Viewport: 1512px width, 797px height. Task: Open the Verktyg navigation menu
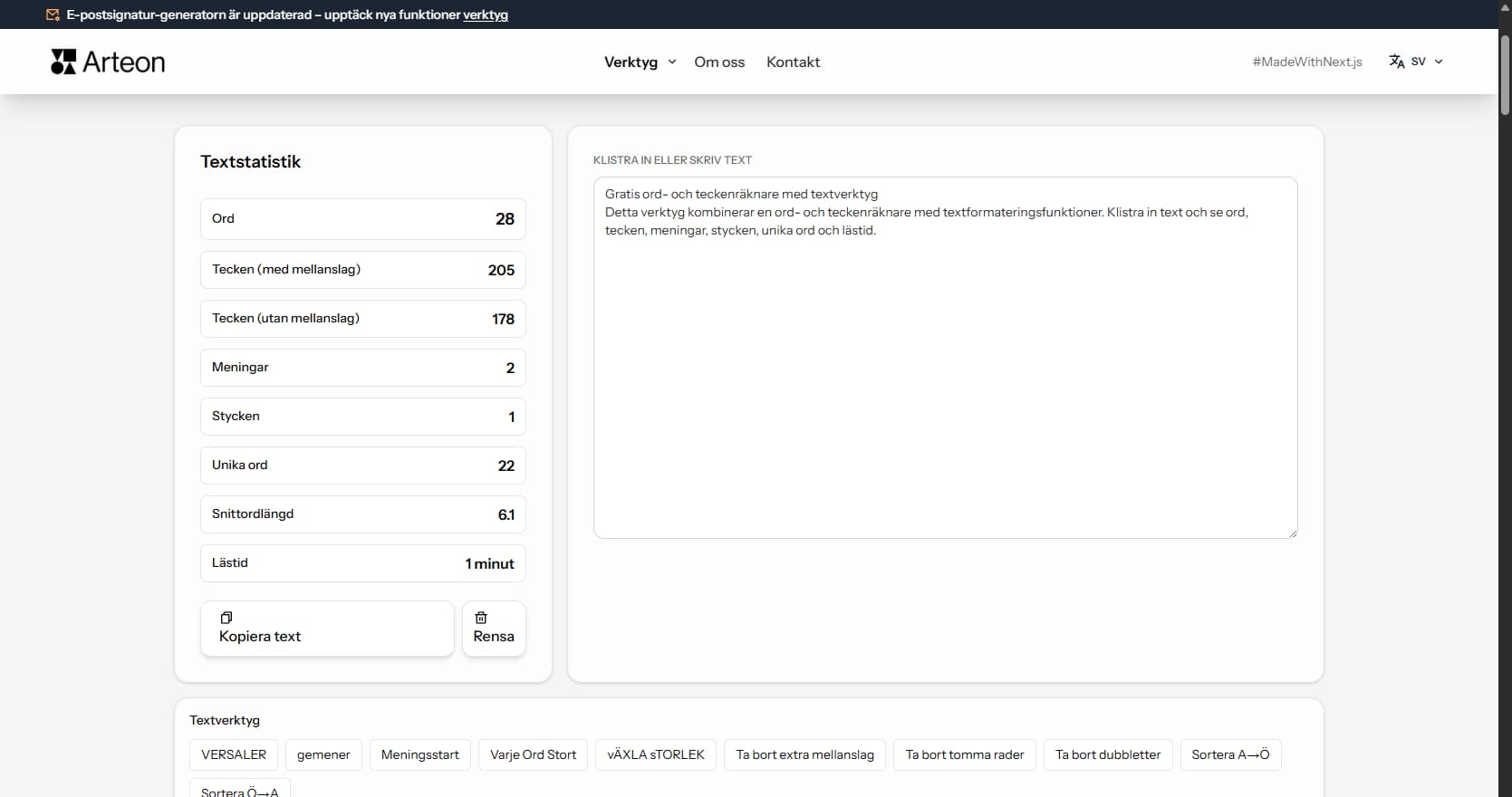[631, 62]
